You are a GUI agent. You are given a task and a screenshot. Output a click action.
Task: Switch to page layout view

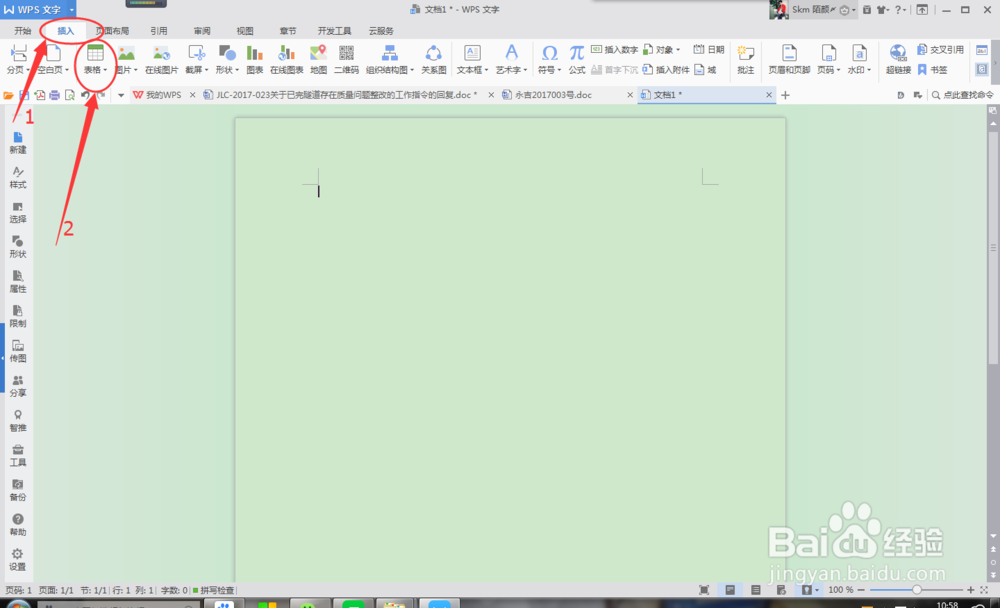pos(730,590)
